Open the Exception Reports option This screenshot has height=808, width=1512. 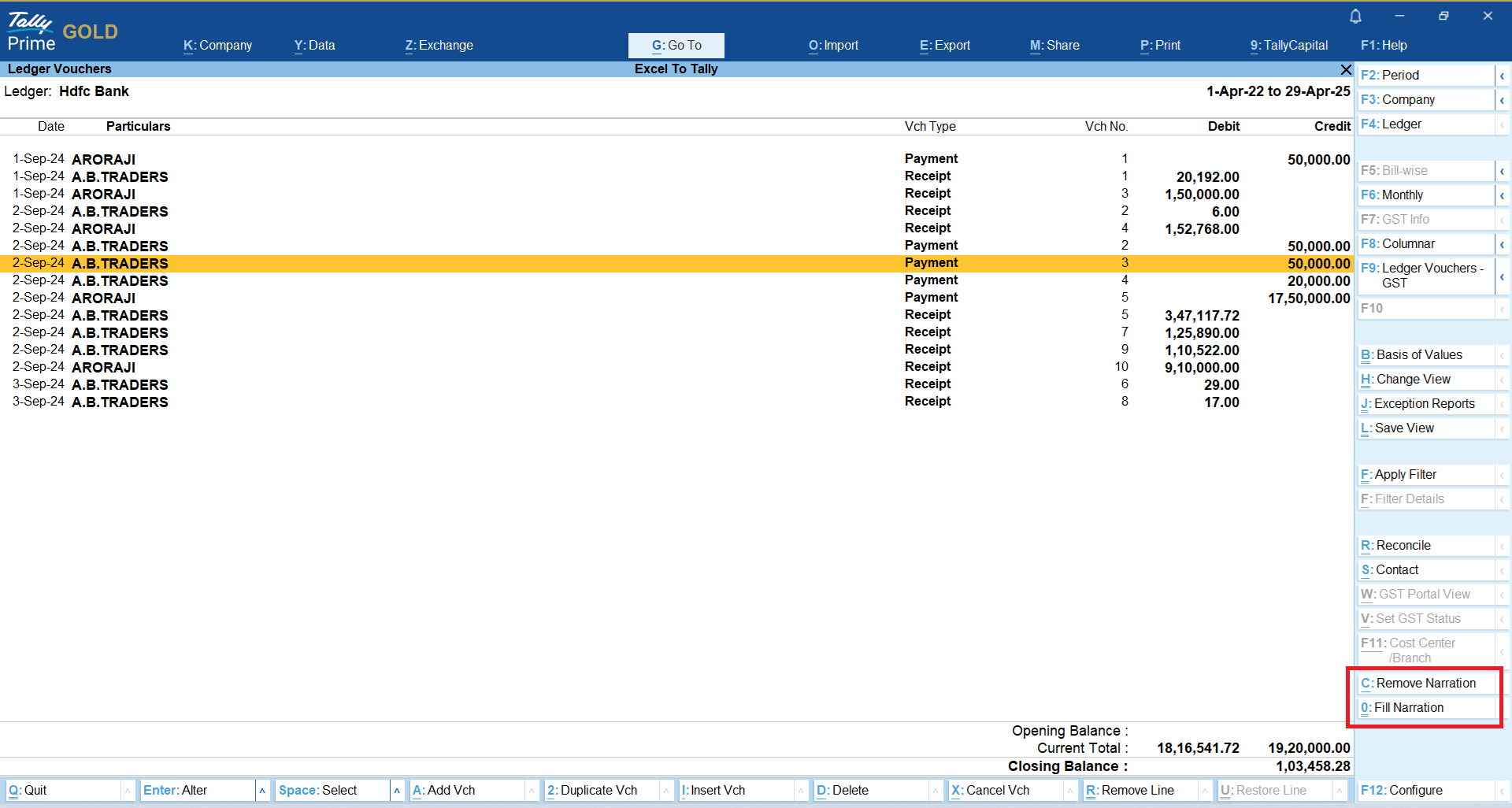click(1425, 404)
